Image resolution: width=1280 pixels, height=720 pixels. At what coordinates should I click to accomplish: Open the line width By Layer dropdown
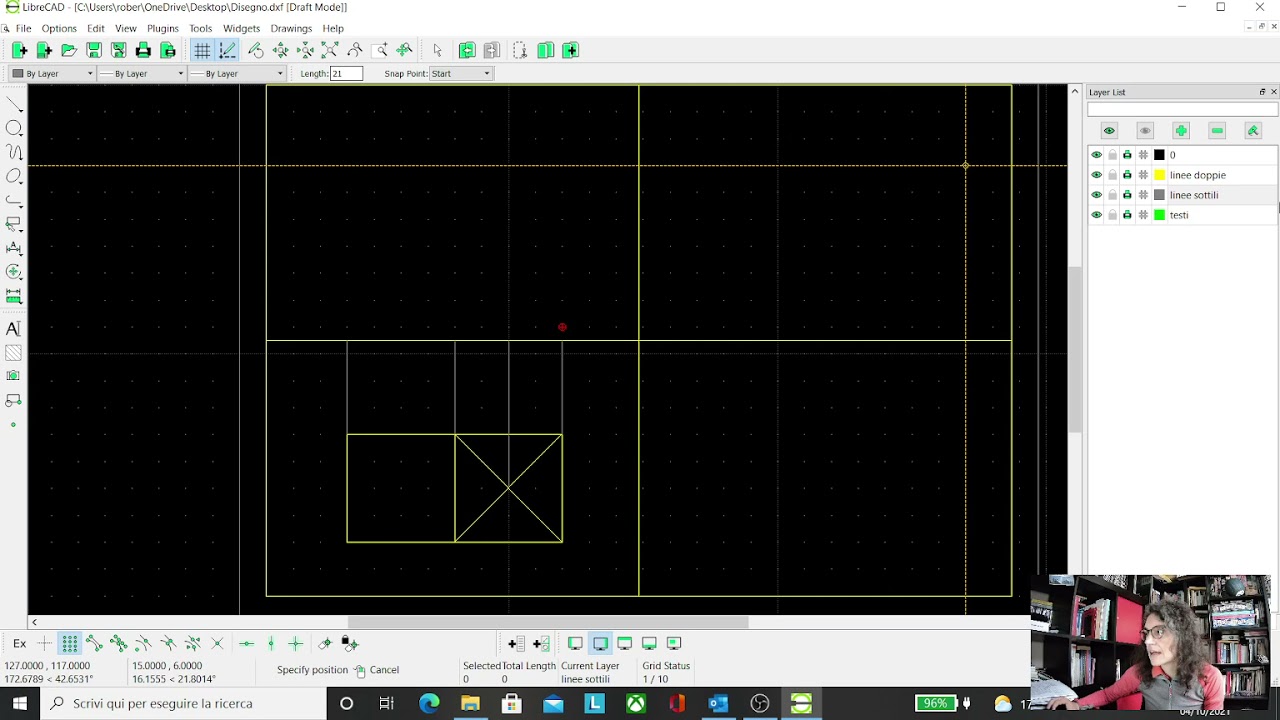coord(141,73)
